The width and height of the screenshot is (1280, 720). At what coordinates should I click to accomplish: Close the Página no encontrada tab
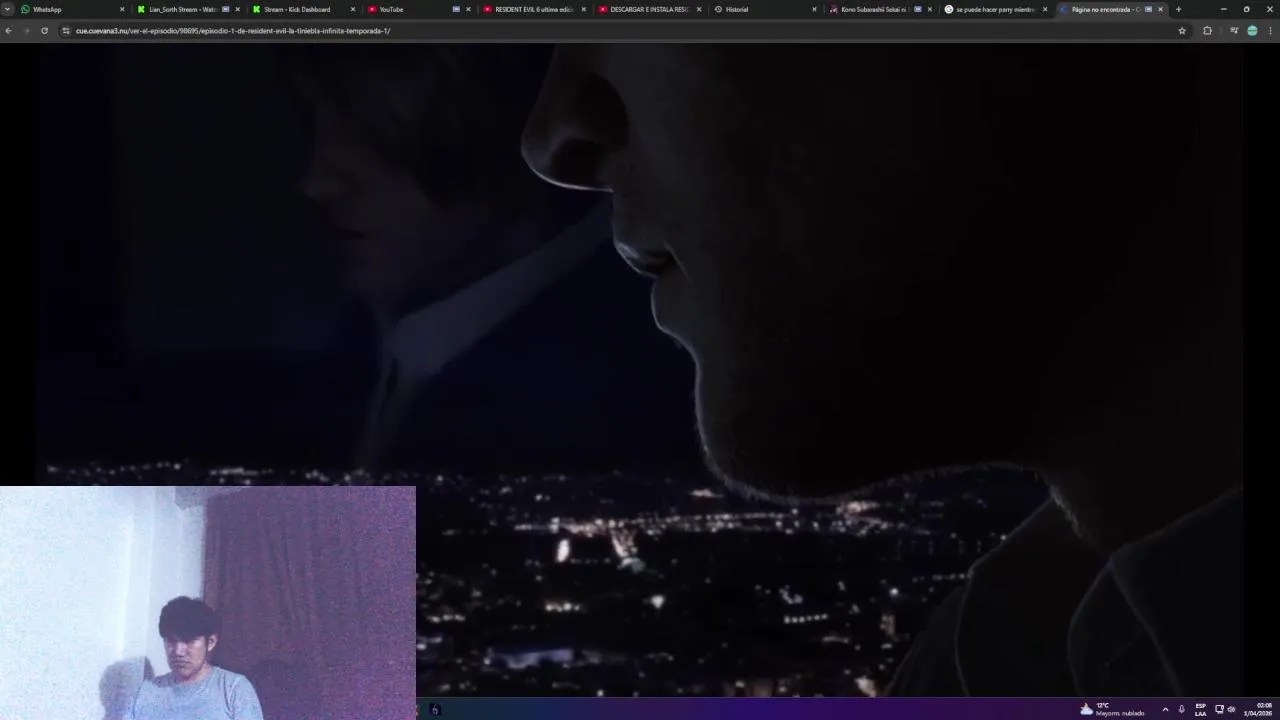1160,9
